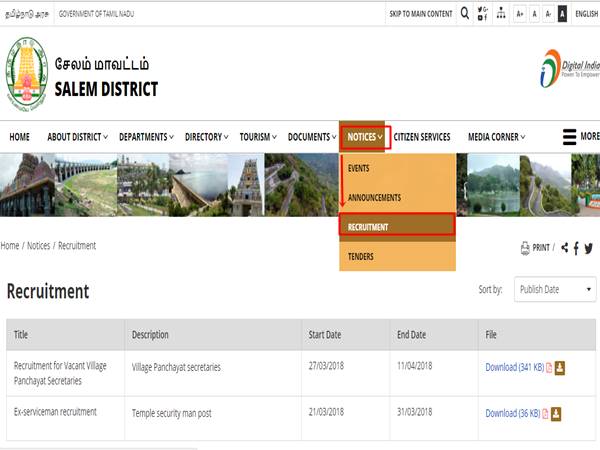Click the Digital India logo
This screenshot has width=600, height=450.
[x=569, y=68]
